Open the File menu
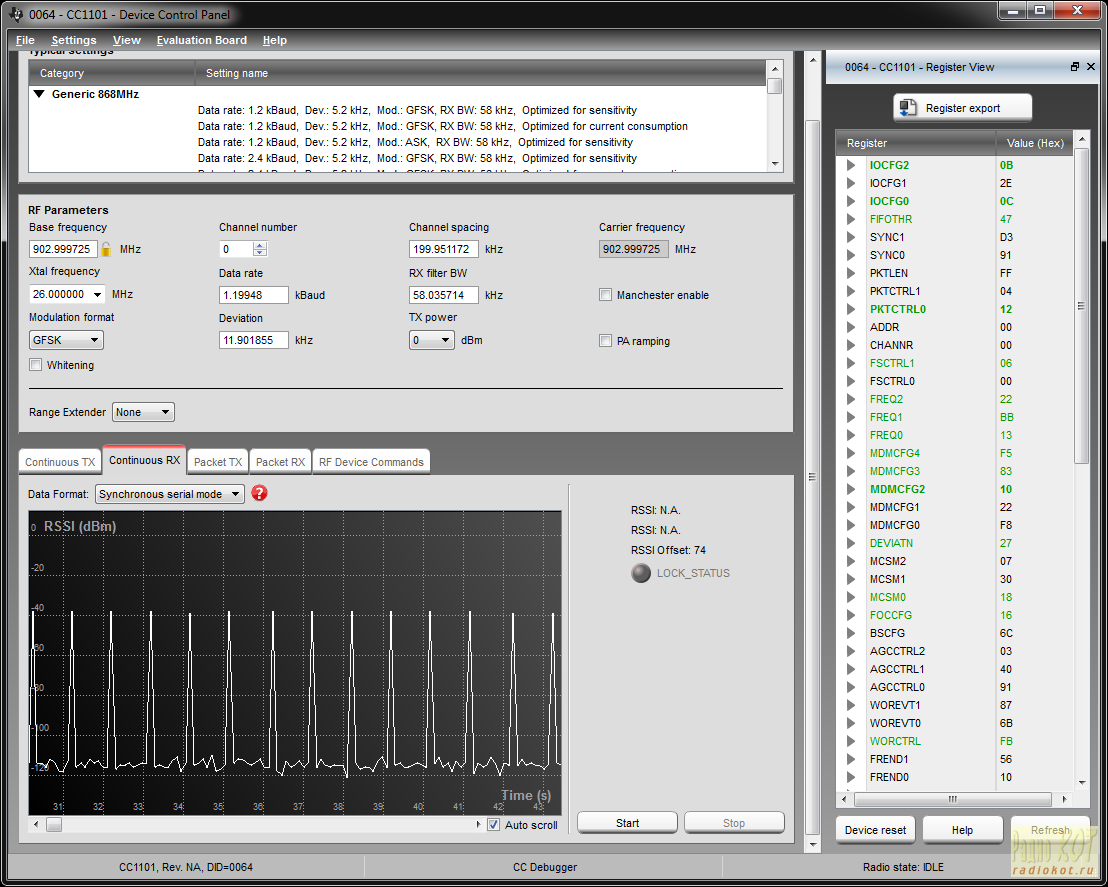This screenshot has width=1108, height=887. (25, 40)
